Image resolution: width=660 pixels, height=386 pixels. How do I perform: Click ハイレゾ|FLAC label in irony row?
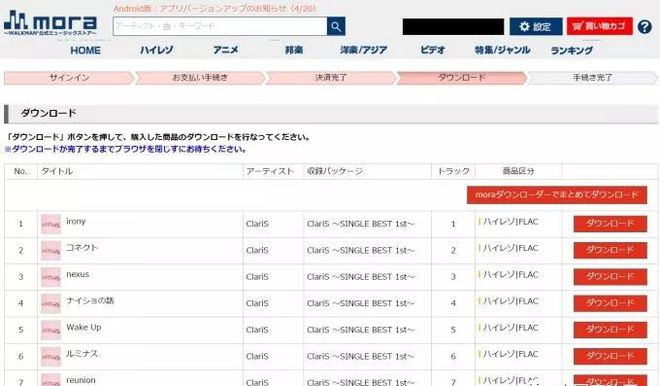click(x=511, y=222)
